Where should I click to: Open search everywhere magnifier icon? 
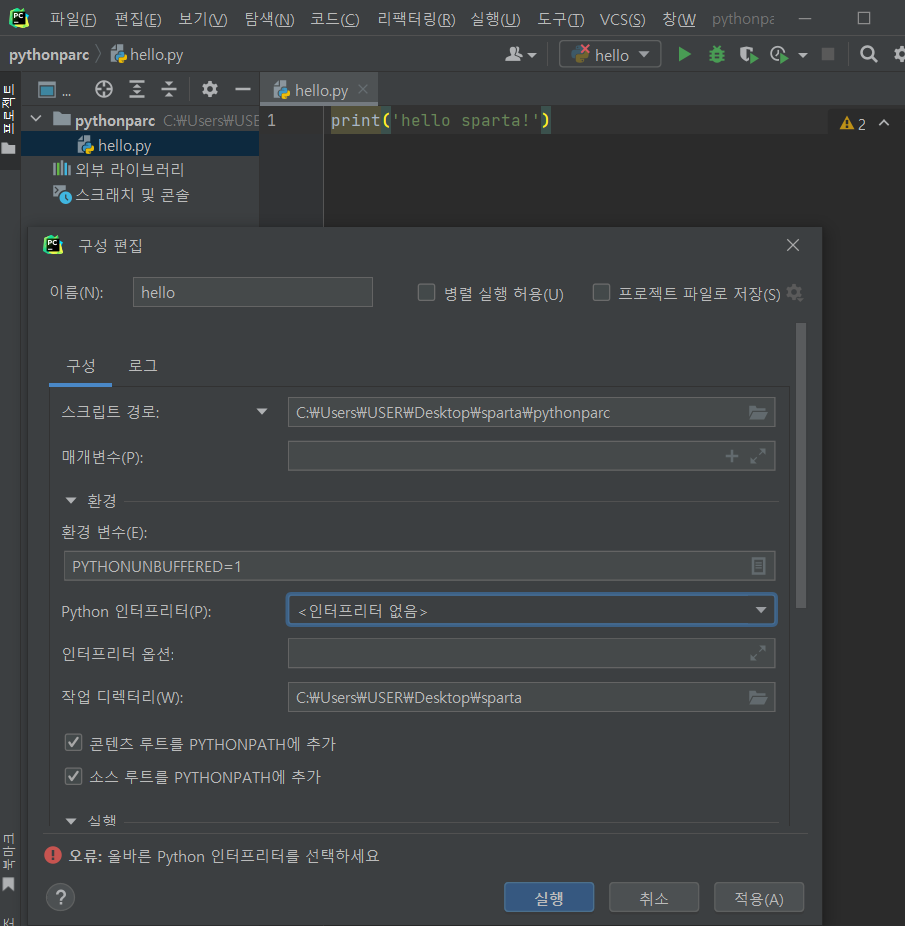pos(868,55)
